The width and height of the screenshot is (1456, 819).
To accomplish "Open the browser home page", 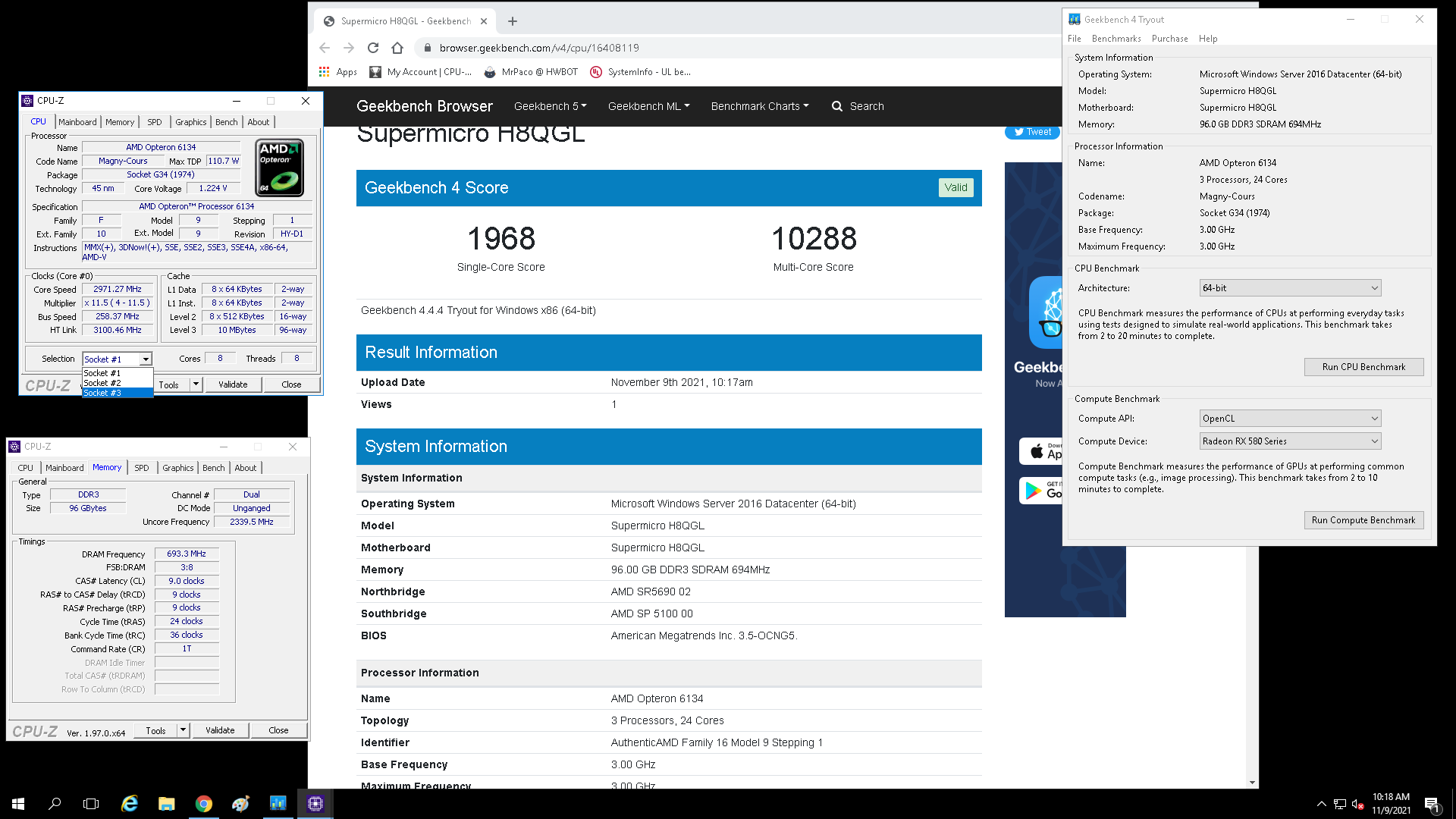I will pos(397,48).
